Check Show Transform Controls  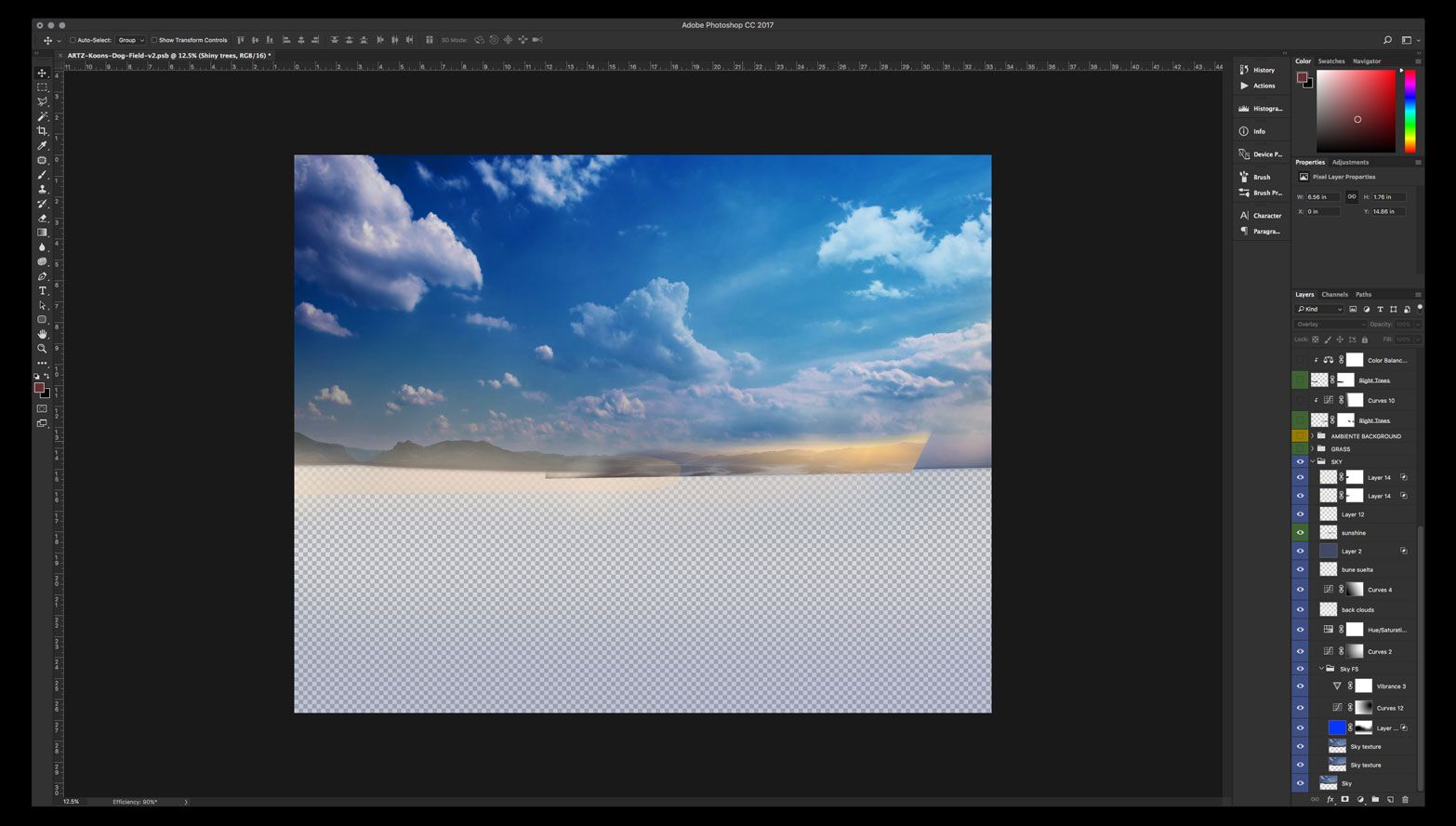pos(154,40)
